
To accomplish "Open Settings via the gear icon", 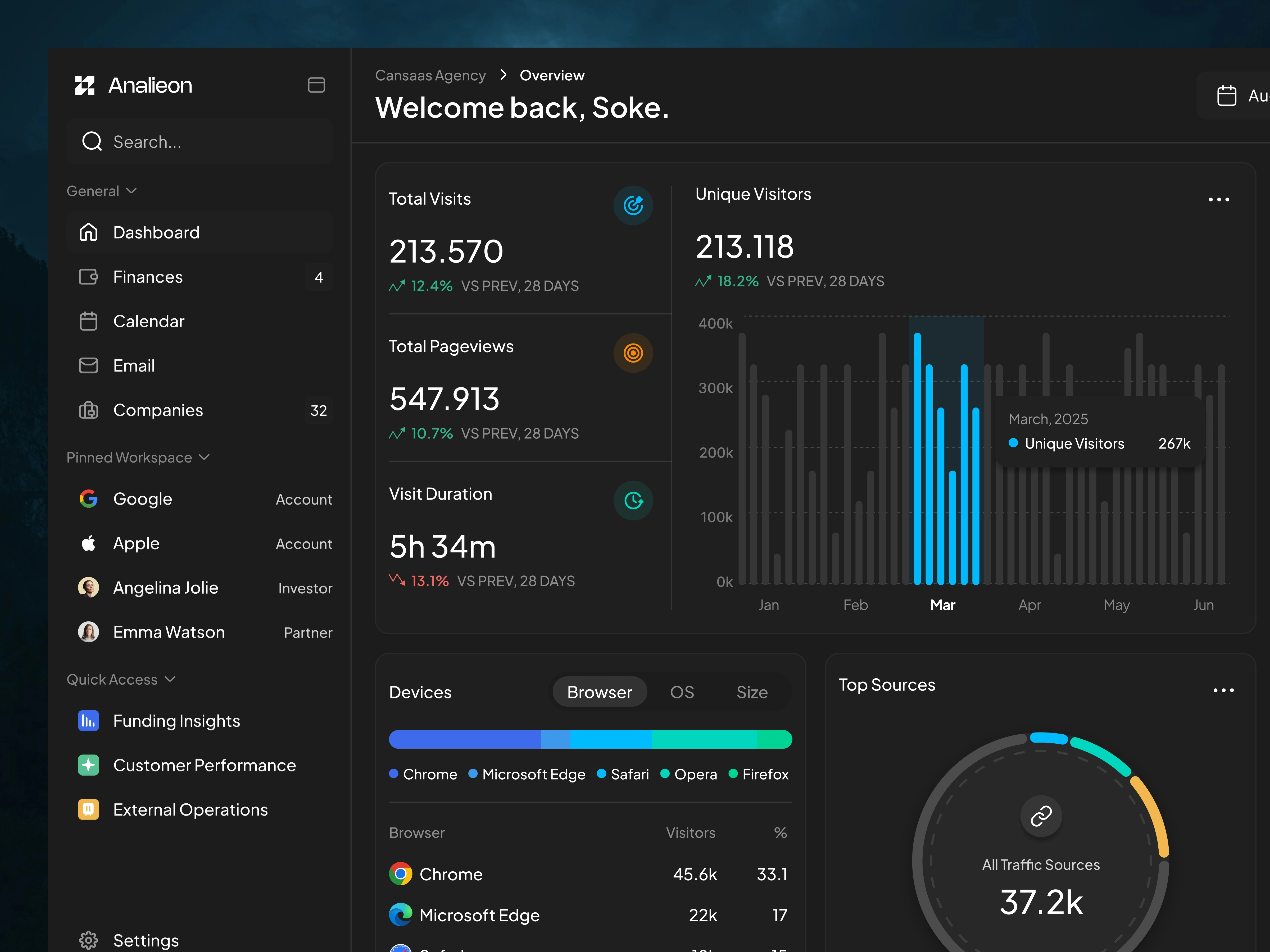I will pos(88,940).
